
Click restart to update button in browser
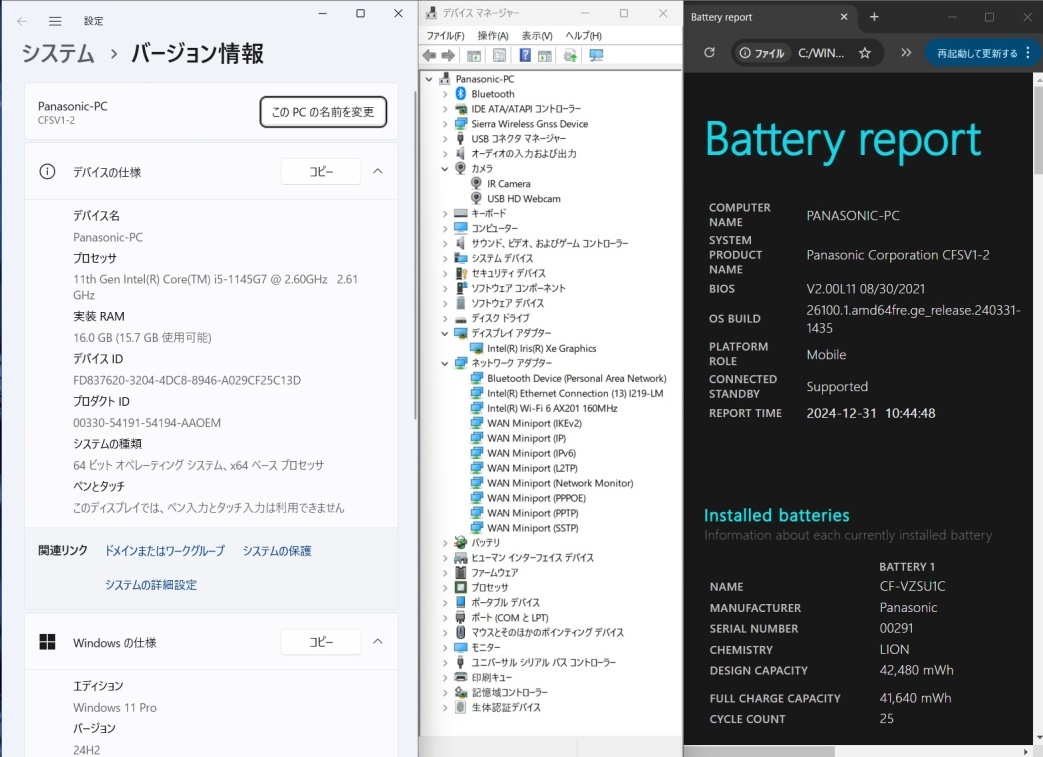point(982,53)
